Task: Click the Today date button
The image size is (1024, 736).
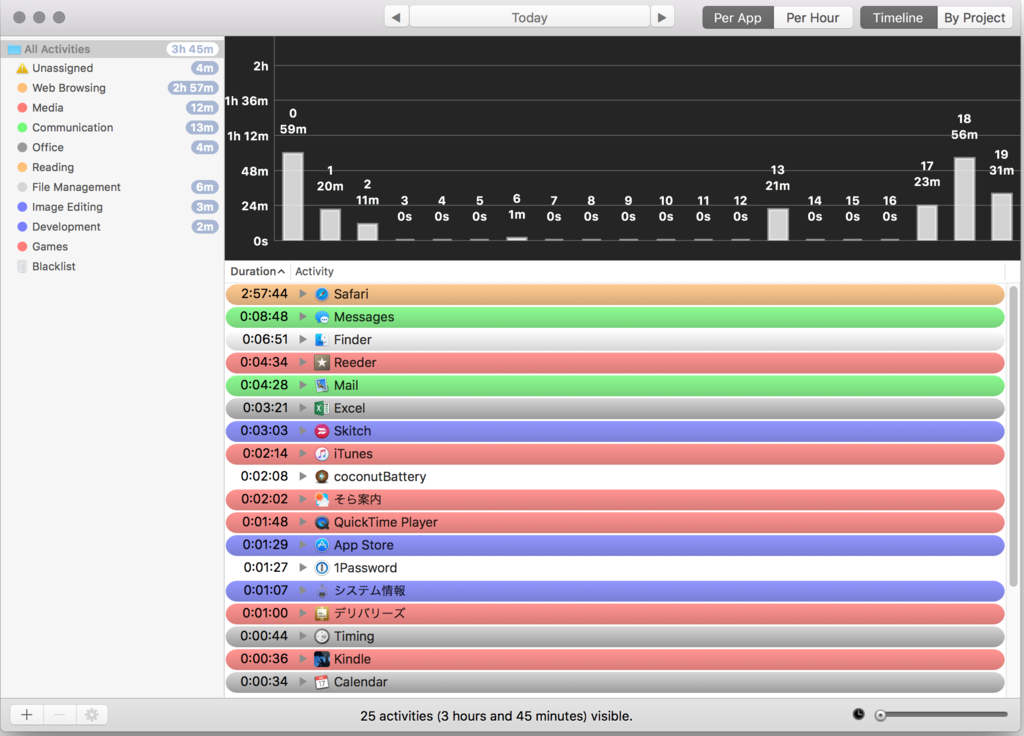Action: [530, 18]
